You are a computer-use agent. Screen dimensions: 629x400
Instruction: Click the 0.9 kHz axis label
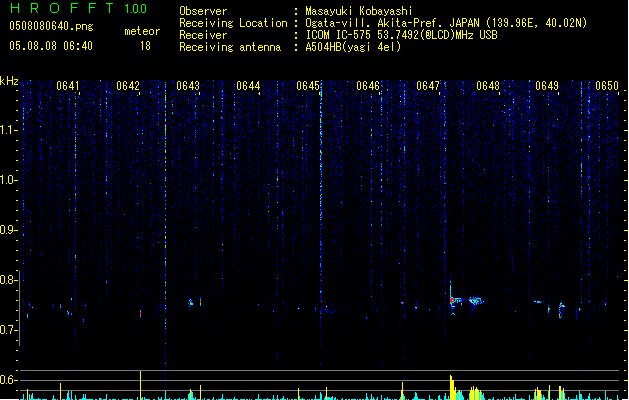click(x=9, y=230)
